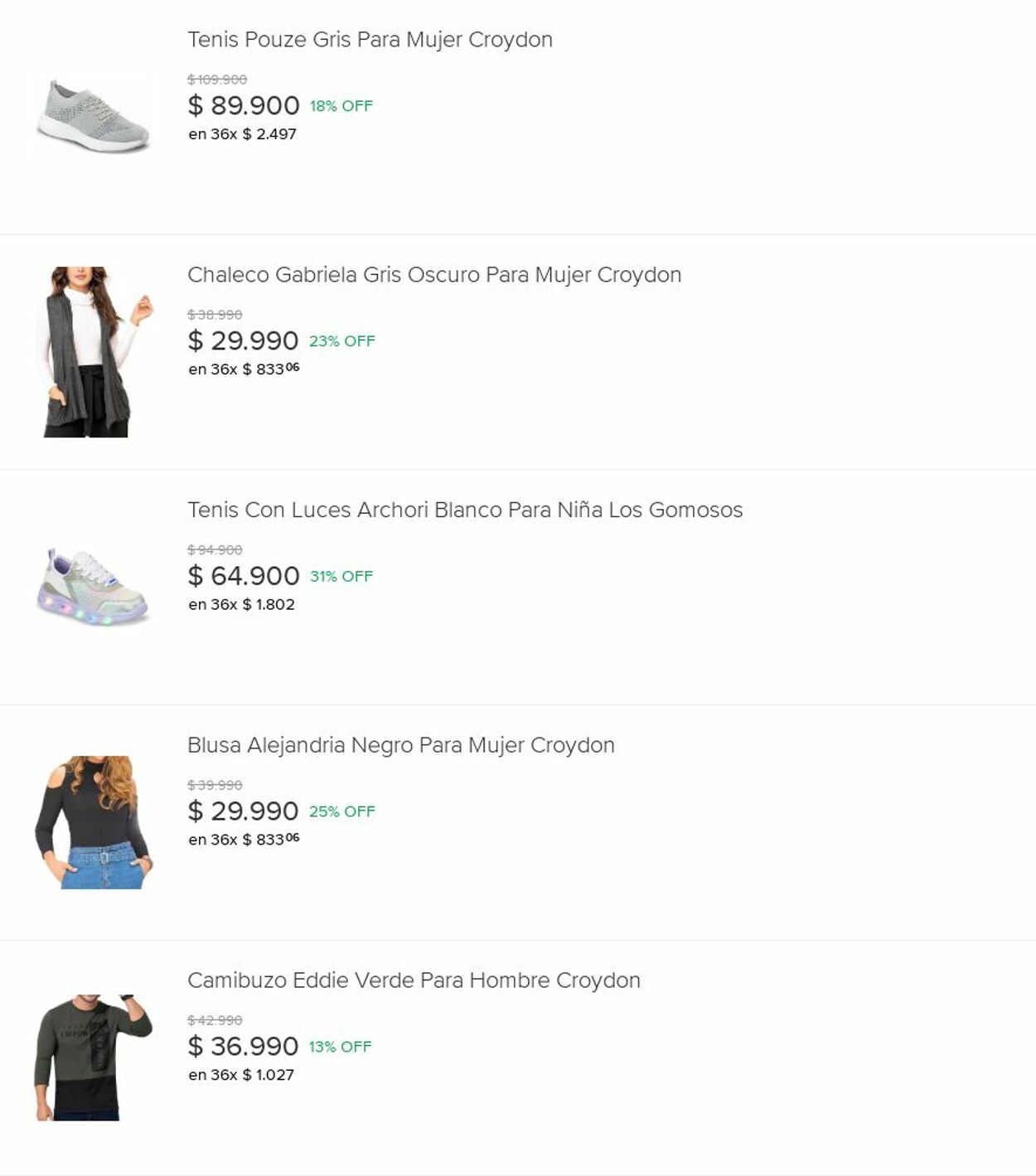Screen dimensions: 1036x1176
Task: Click the 'en 36x $ 2.497' installment text
Action: 242,134
